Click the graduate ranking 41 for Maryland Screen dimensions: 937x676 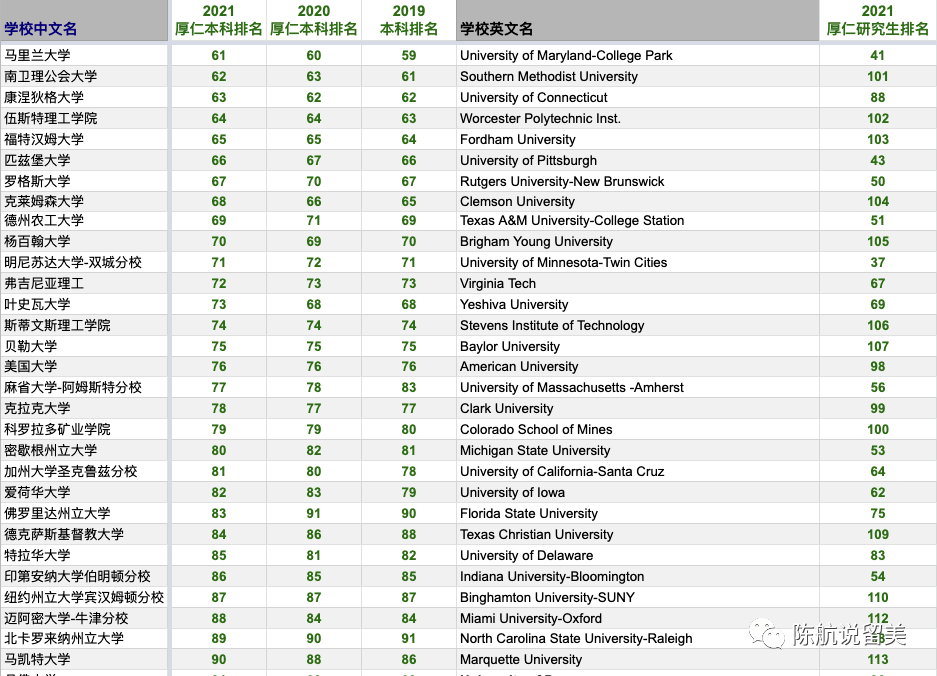tap(878, 56)
